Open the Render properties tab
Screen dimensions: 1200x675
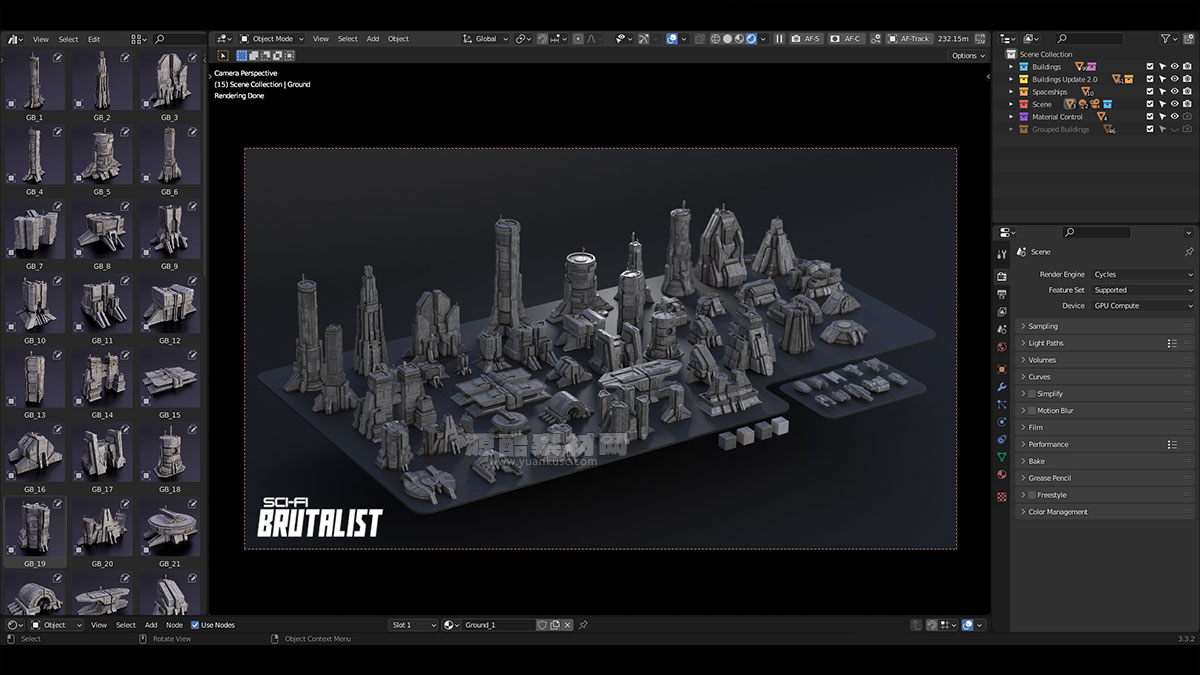pyautogui.click(x=1002, y=276)
